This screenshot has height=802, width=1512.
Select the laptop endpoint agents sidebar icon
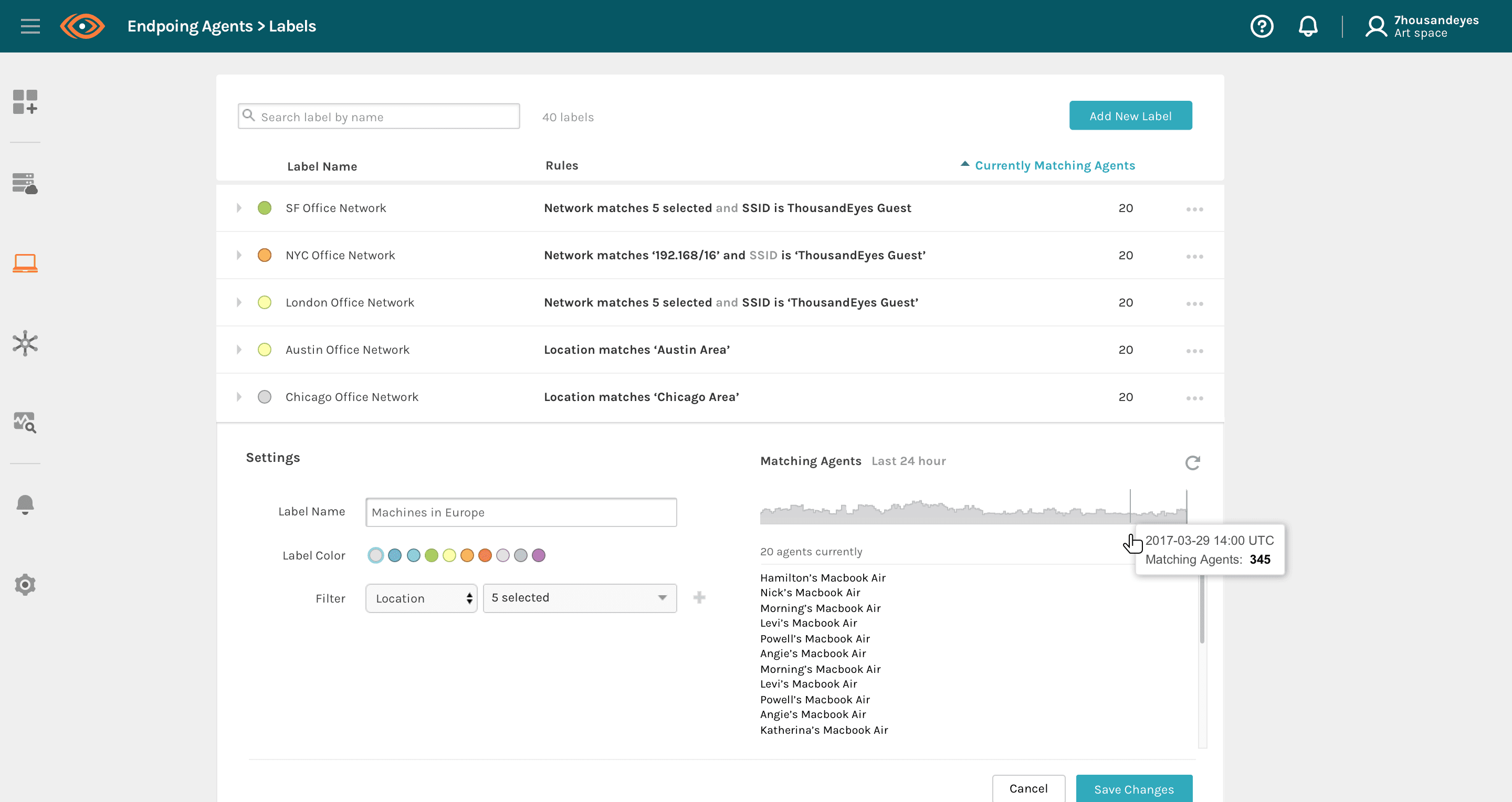pyautogui.click(x=25, y=263)
